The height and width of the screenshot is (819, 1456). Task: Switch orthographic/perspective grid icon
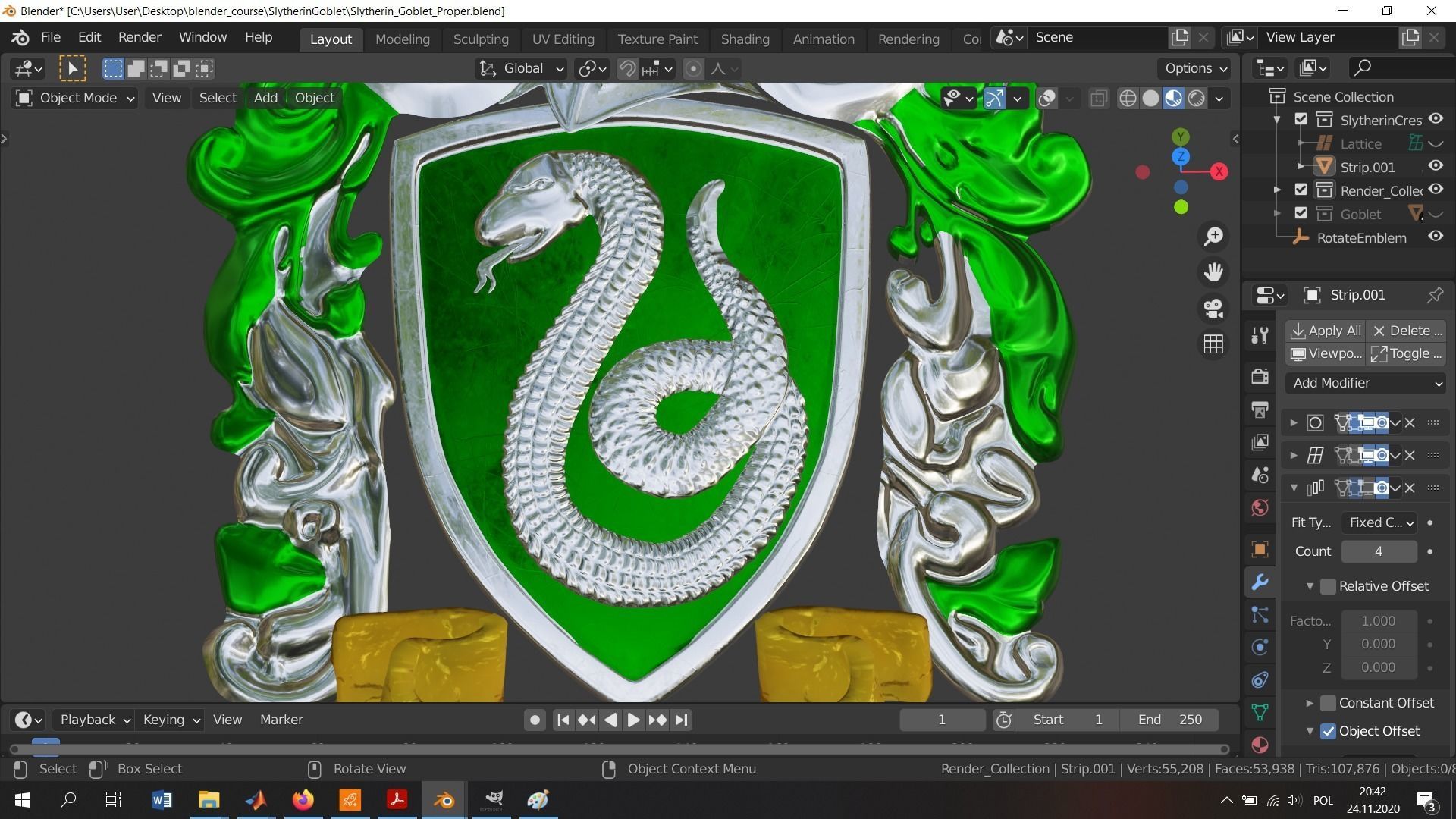tap(1213, 344)
